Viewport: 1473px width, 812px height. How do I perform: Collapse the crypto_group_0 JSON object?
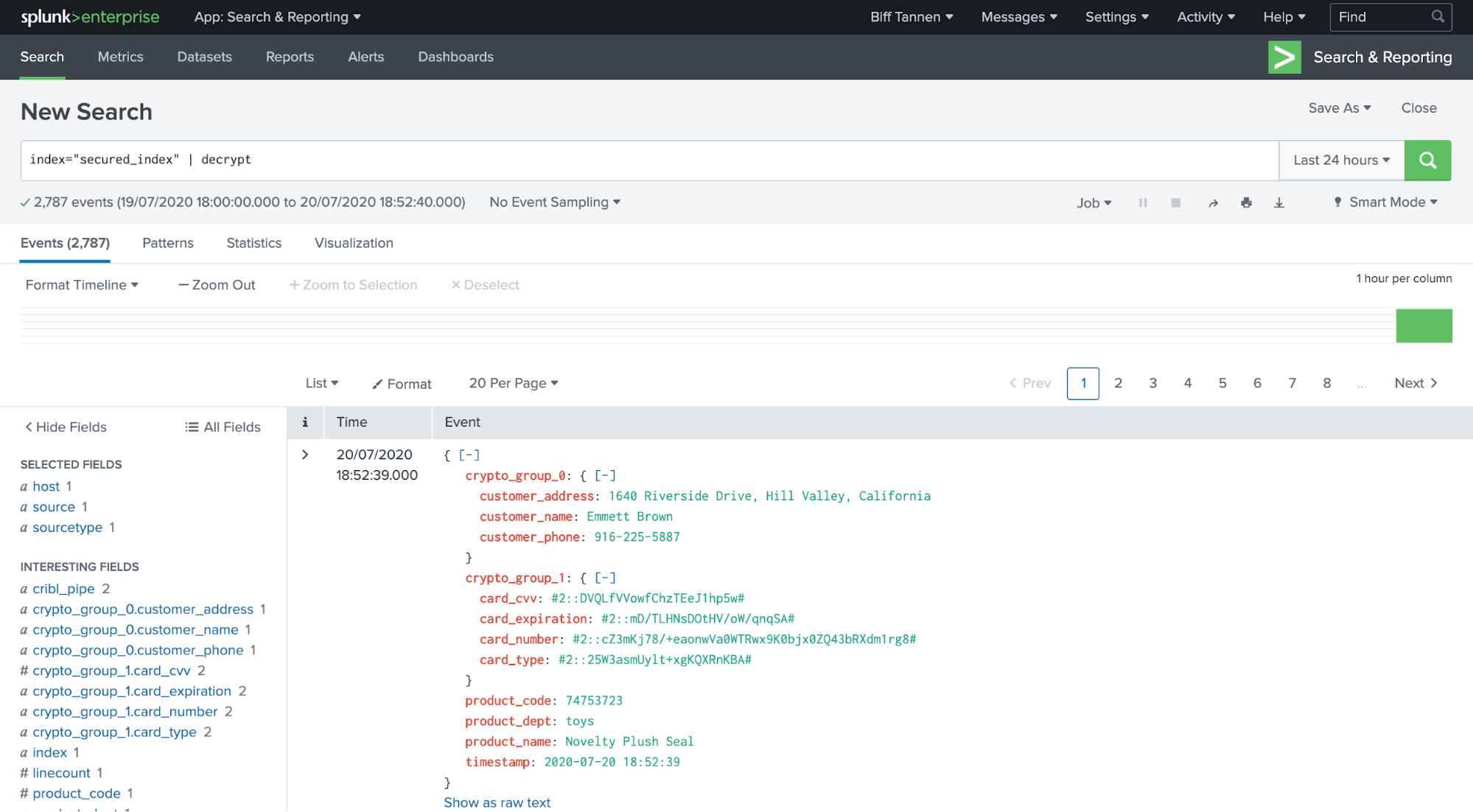605,475
